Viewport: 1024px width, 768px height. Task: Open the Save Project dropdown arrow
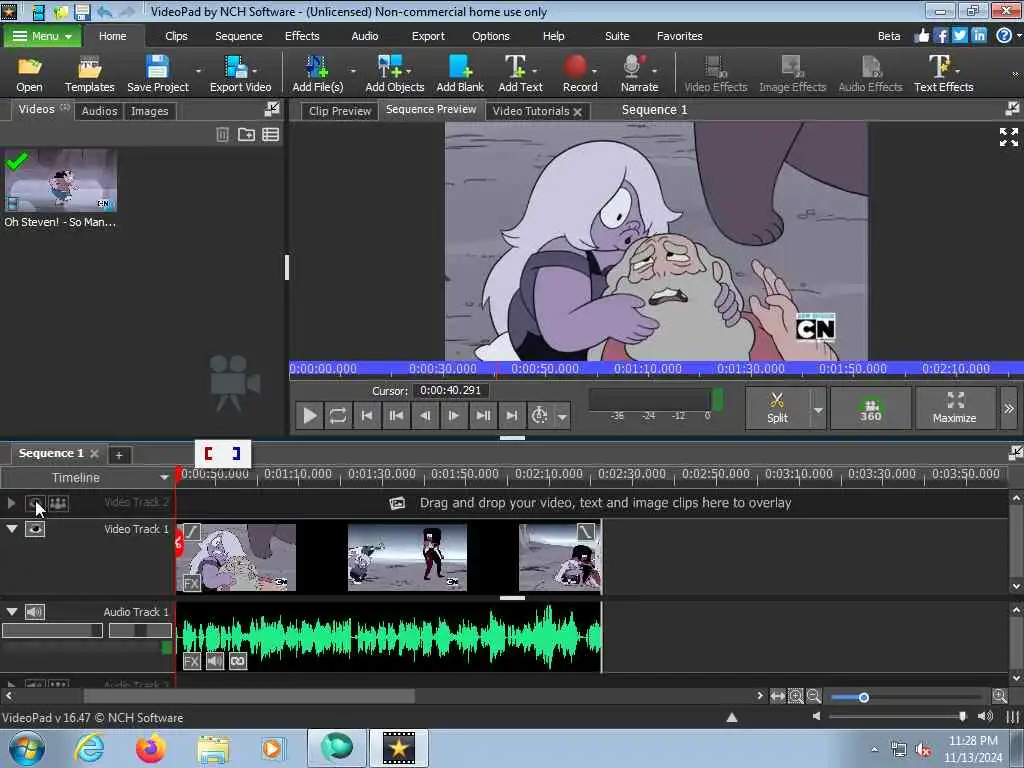pos(198,71)
